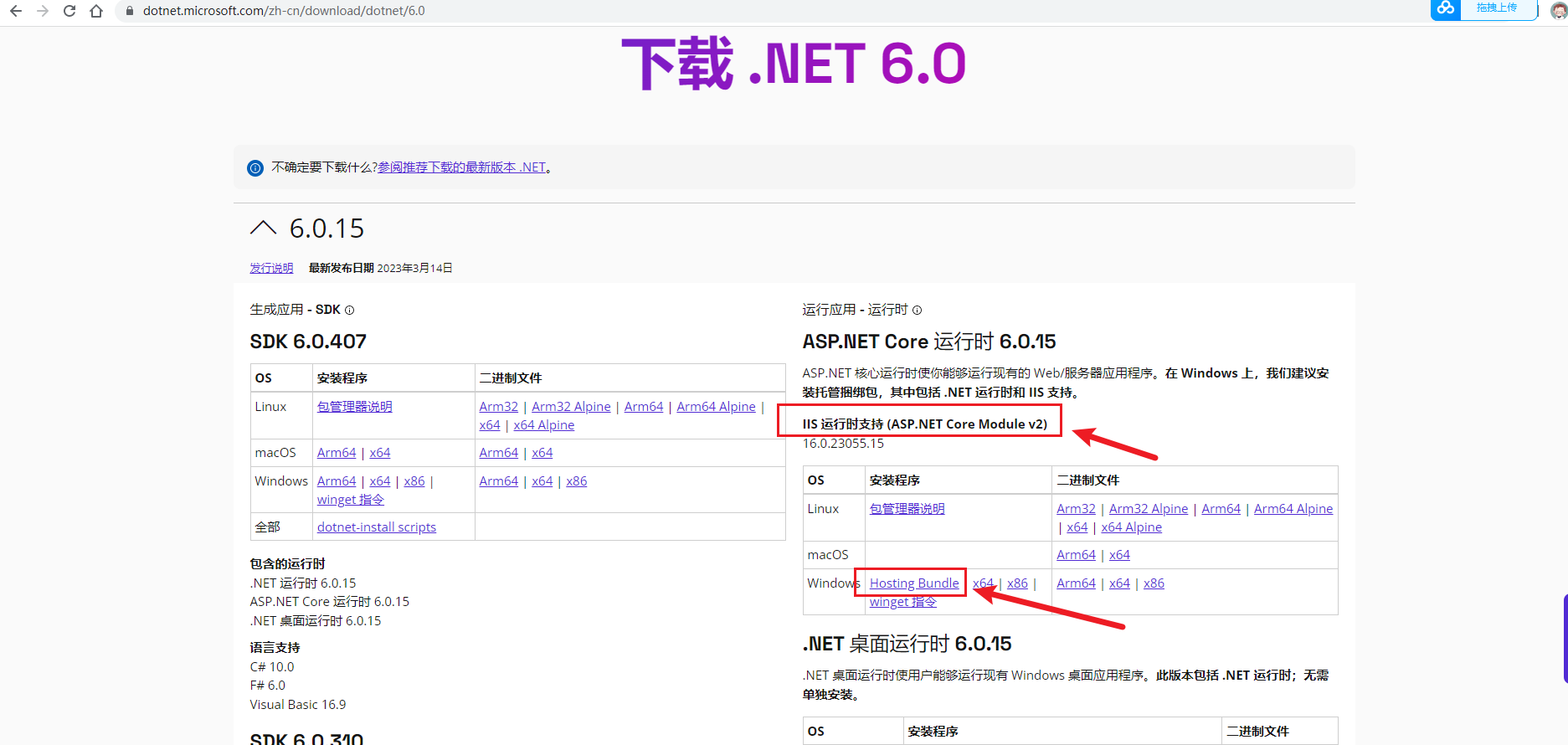Screen dimensions: 1568x745
Task: Download ASP.NET runtime Windows x64 installer
Action: [984, 583]
